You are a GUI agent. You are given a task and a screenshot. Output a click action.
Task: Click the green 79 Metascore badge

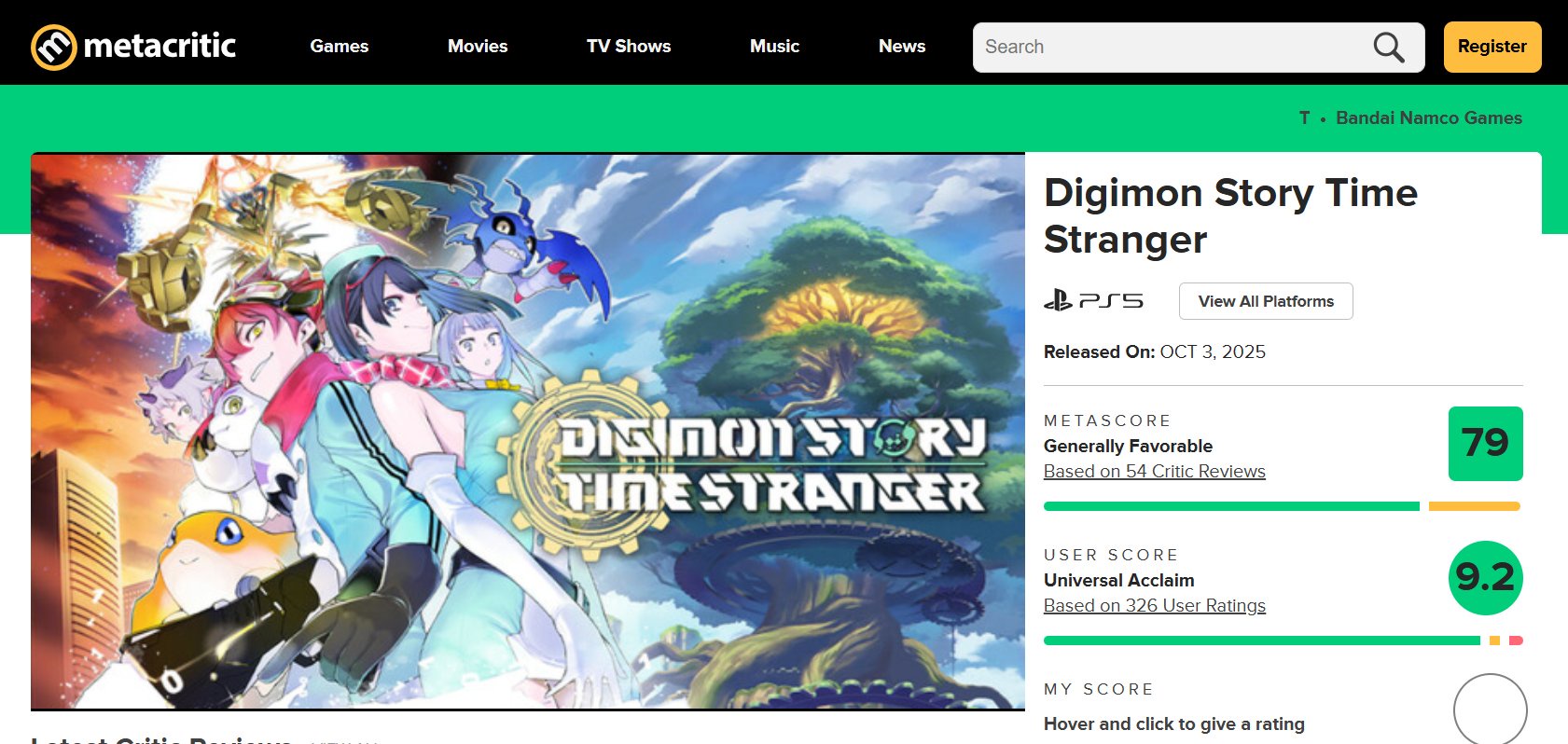pos(1485,444)
